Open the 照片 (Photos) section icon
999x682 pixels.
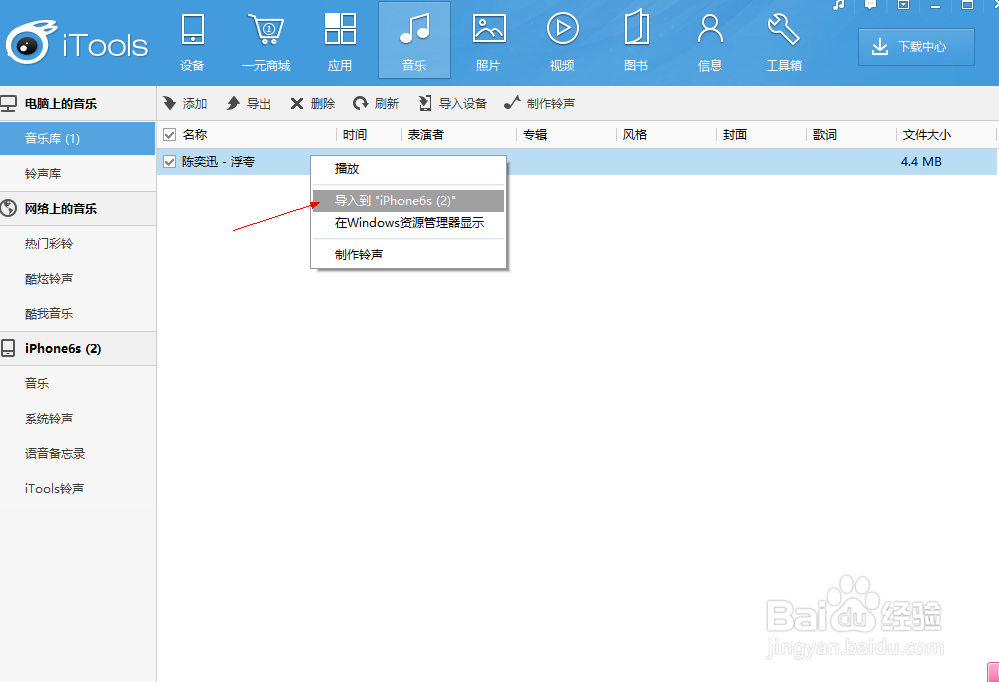pos(489,29)
